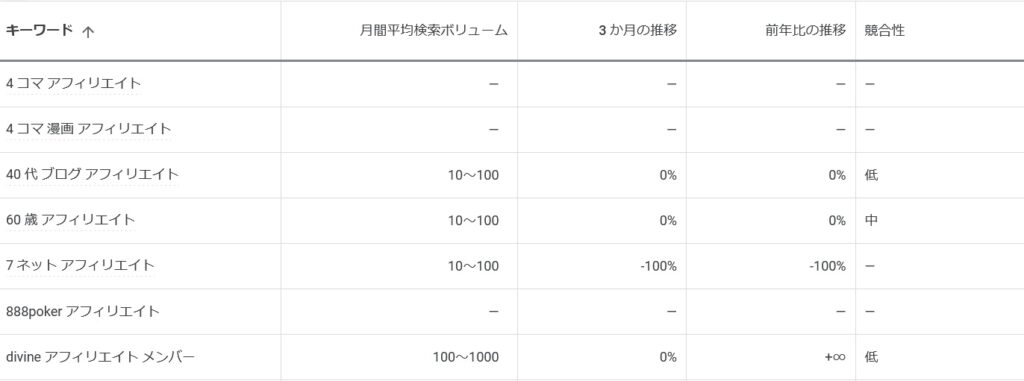Sort by 月間平均検索ボリューム column
Screen dimensions: 1024x381
[x=434, y=31]
